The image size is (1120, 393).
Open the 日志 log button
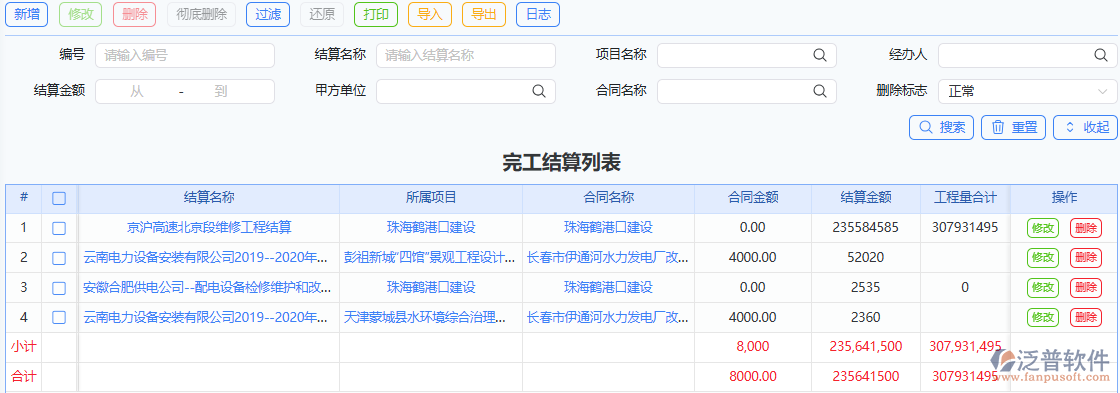pyautogui.click(x=538, y=14)
